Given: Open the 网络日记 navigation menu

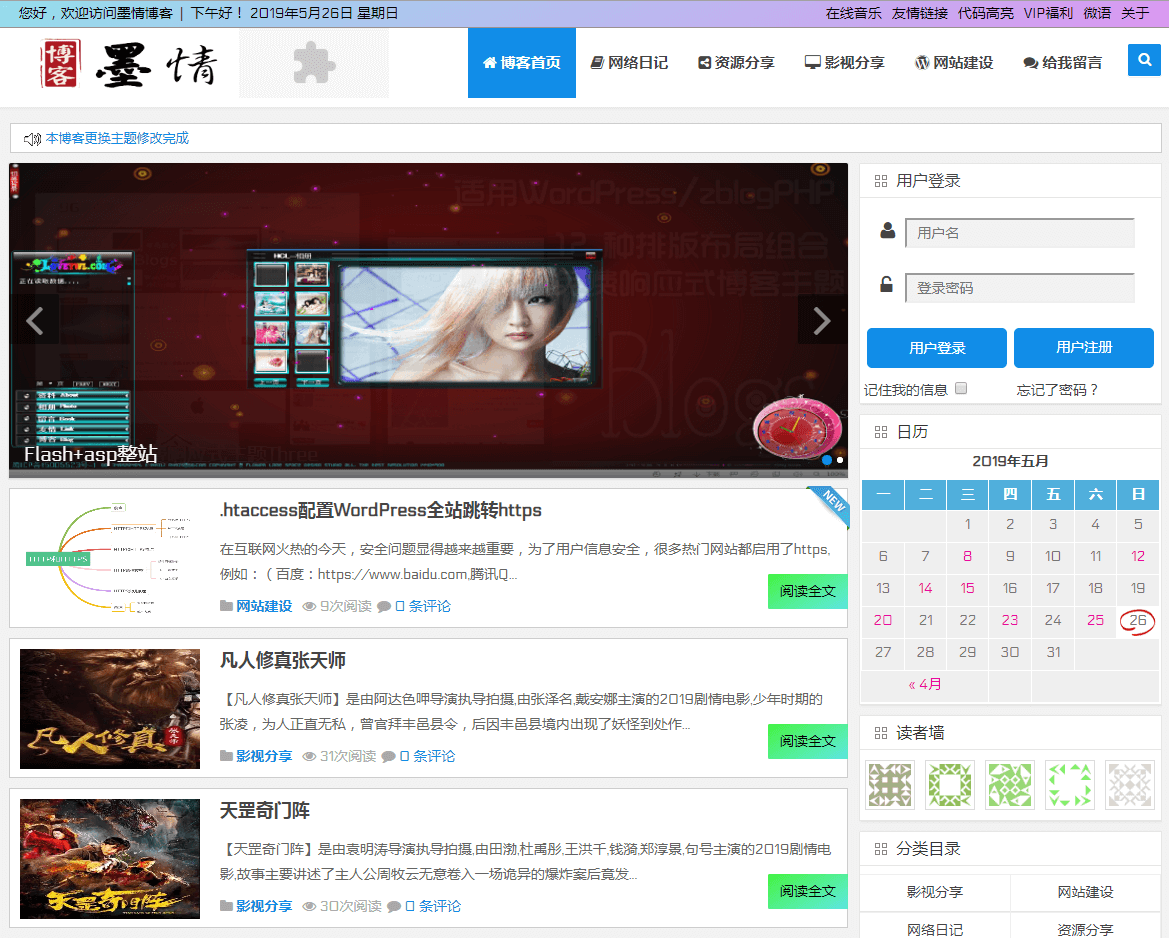Looking at the screenshot, I should coord(629,63).
